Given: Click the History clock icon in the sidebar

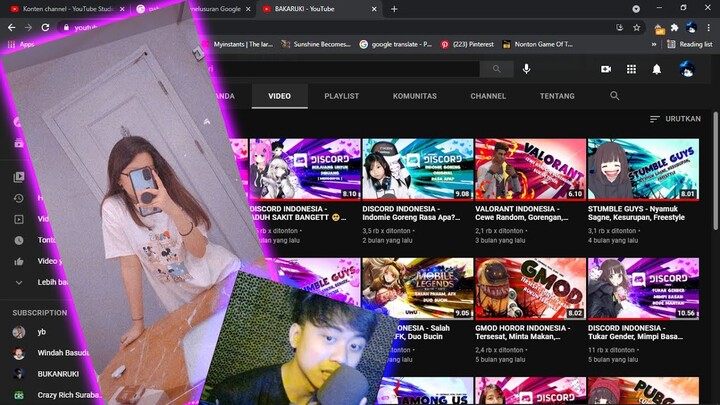Looking at the screenshot, I should point(19,198).
